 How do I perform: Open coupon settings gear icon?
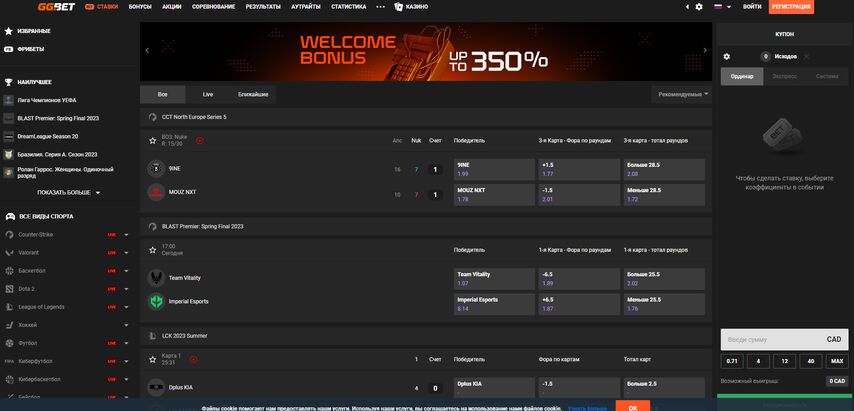(x=726, y=57)
